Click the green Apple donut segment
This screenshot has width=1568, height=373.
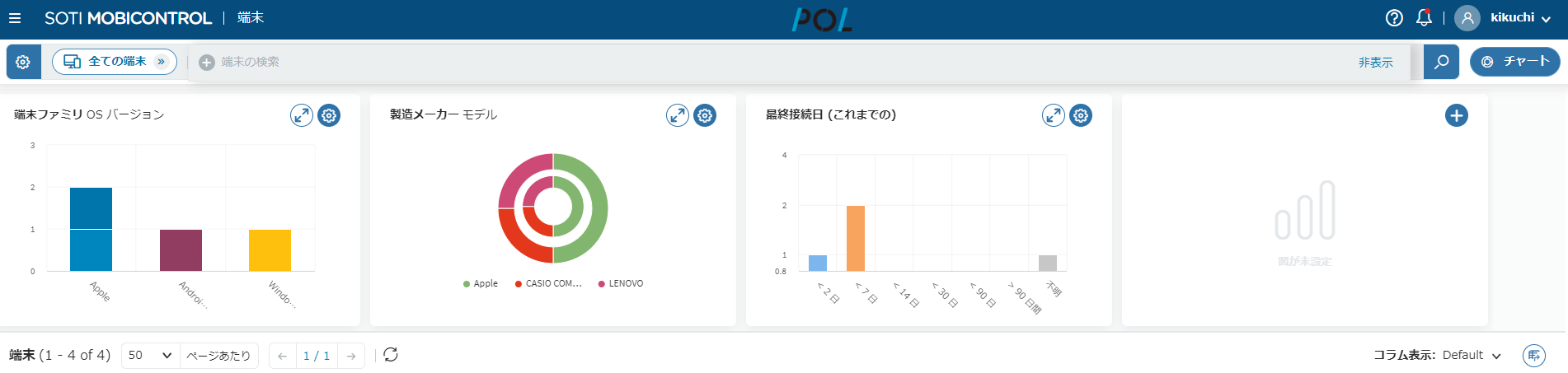(600, 208)
